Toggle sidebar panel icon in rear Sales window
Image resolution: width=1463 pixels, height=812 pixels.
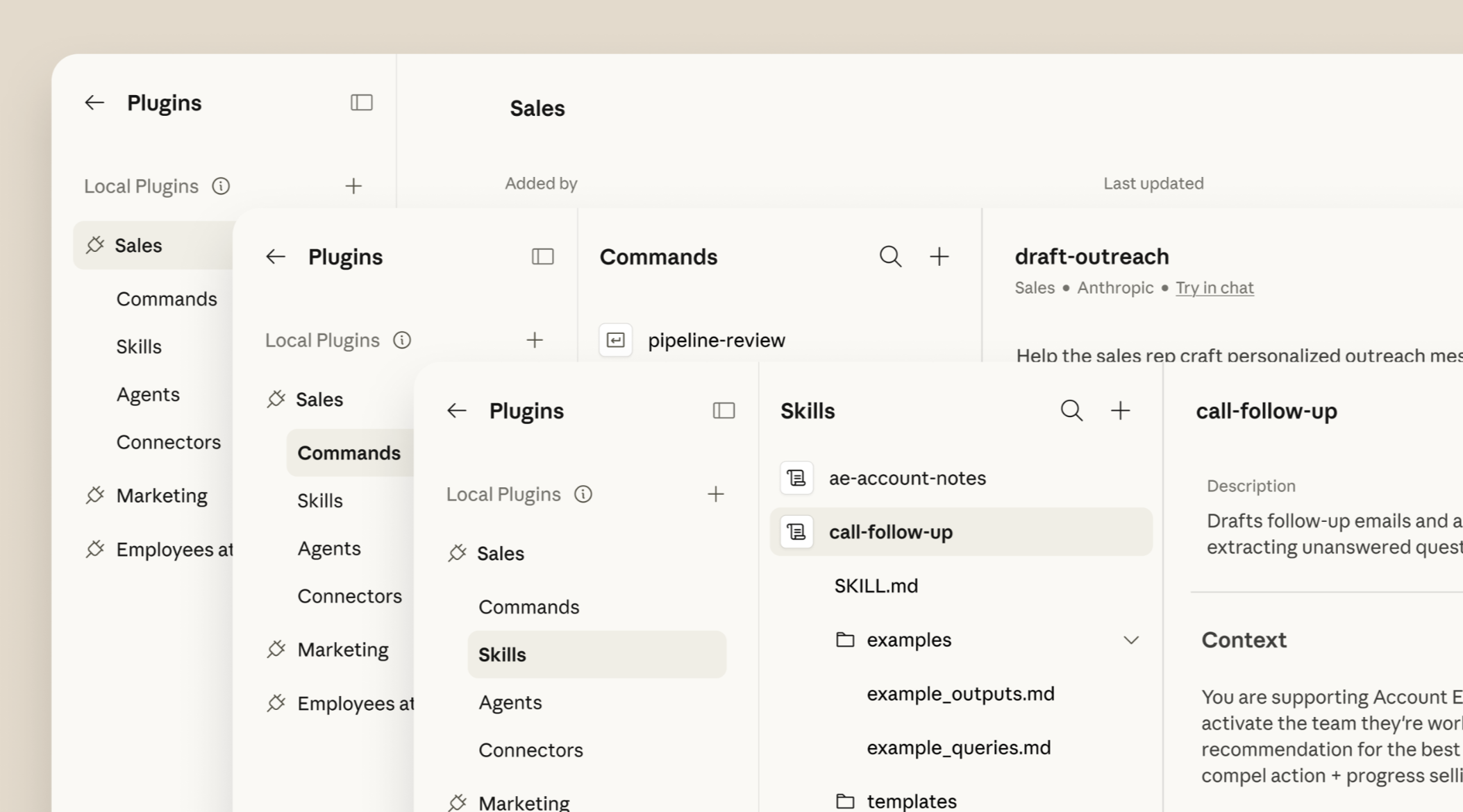point(361,103)
